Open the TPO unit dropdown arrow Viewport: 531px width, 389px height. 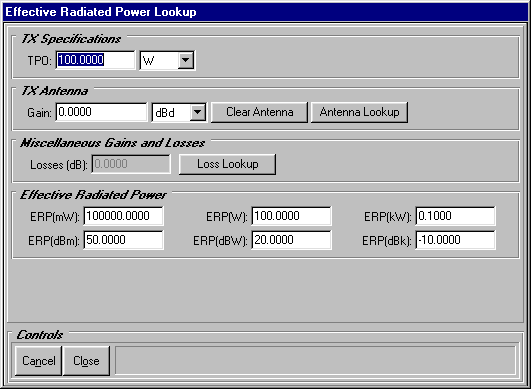click(x=186, y=61)
